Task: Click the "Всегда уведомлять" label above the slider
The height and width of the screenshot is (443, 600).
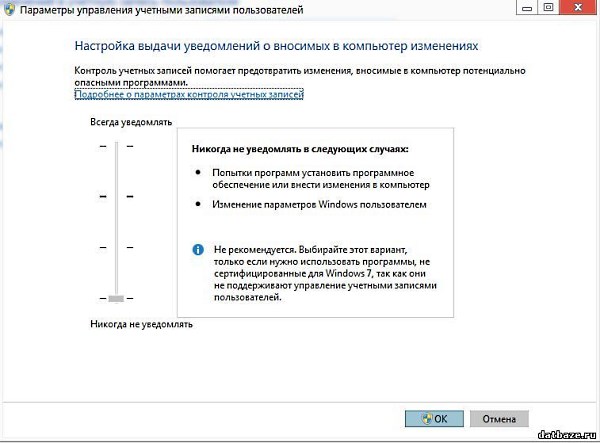Action: [x=130, y=122]
